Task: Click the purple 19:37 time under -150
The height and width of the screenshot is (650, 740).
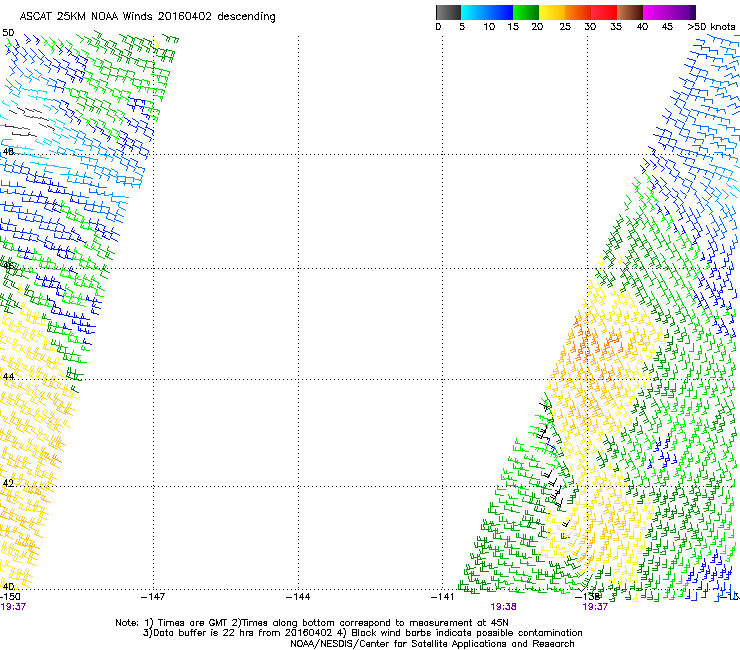Action: click(x=13, y=607)
